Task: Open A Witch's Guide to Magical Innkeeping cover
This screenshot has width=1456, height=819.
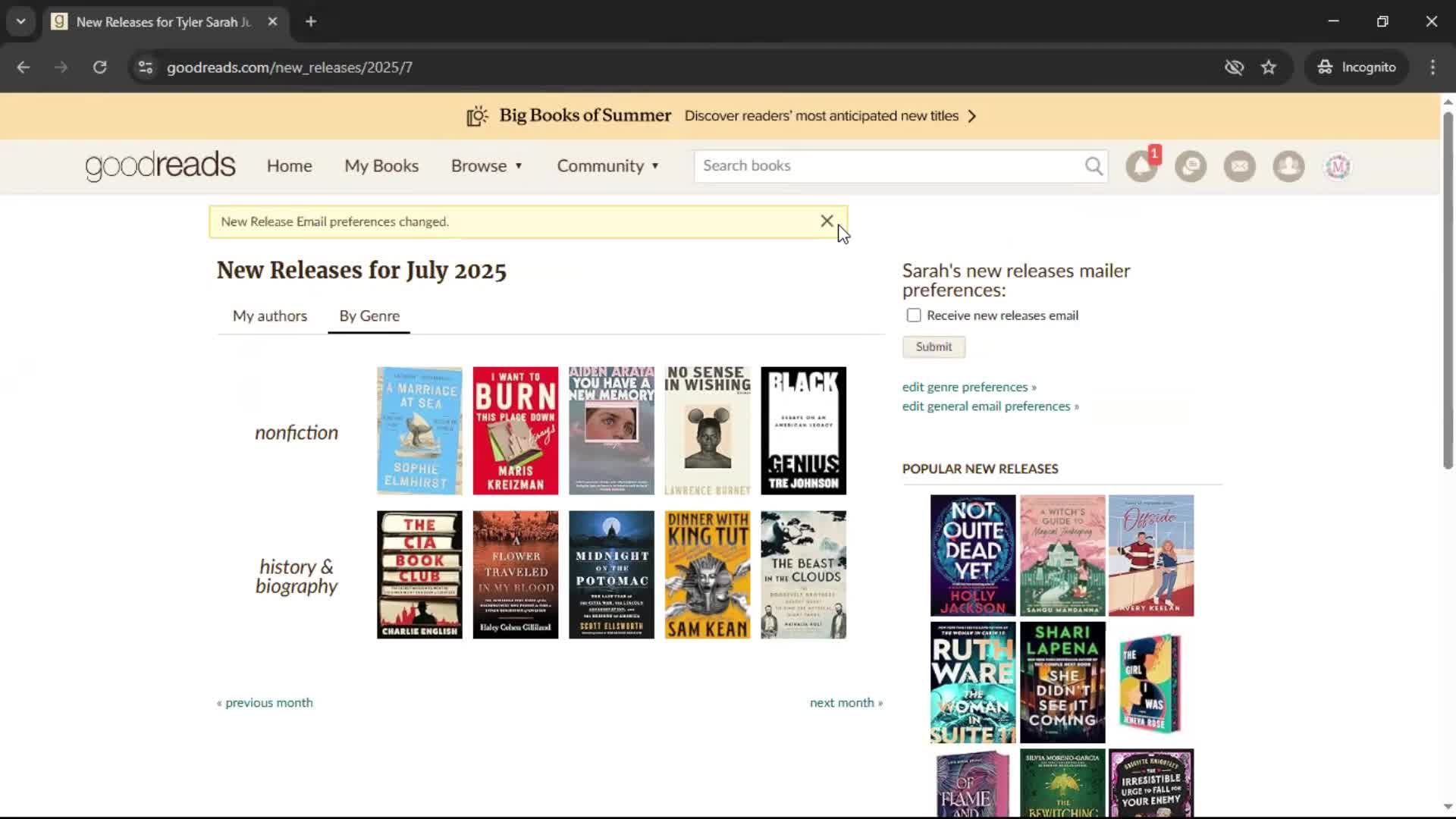Action: pyautogui.click(x=1062, y=555)
